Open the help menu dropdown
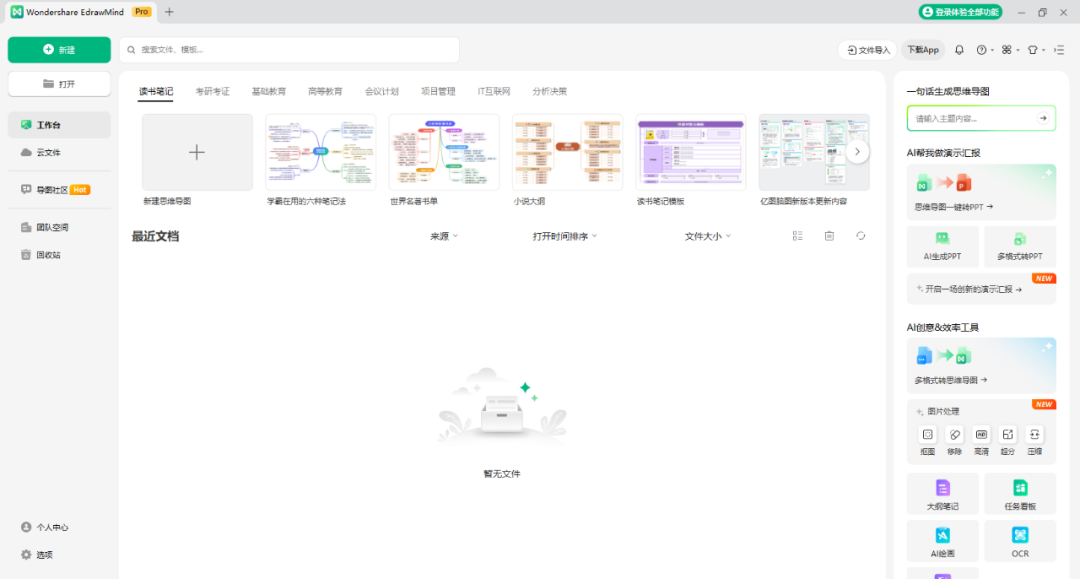The image size is (1080, 579). pyautogui.click(x=984, y=50)
